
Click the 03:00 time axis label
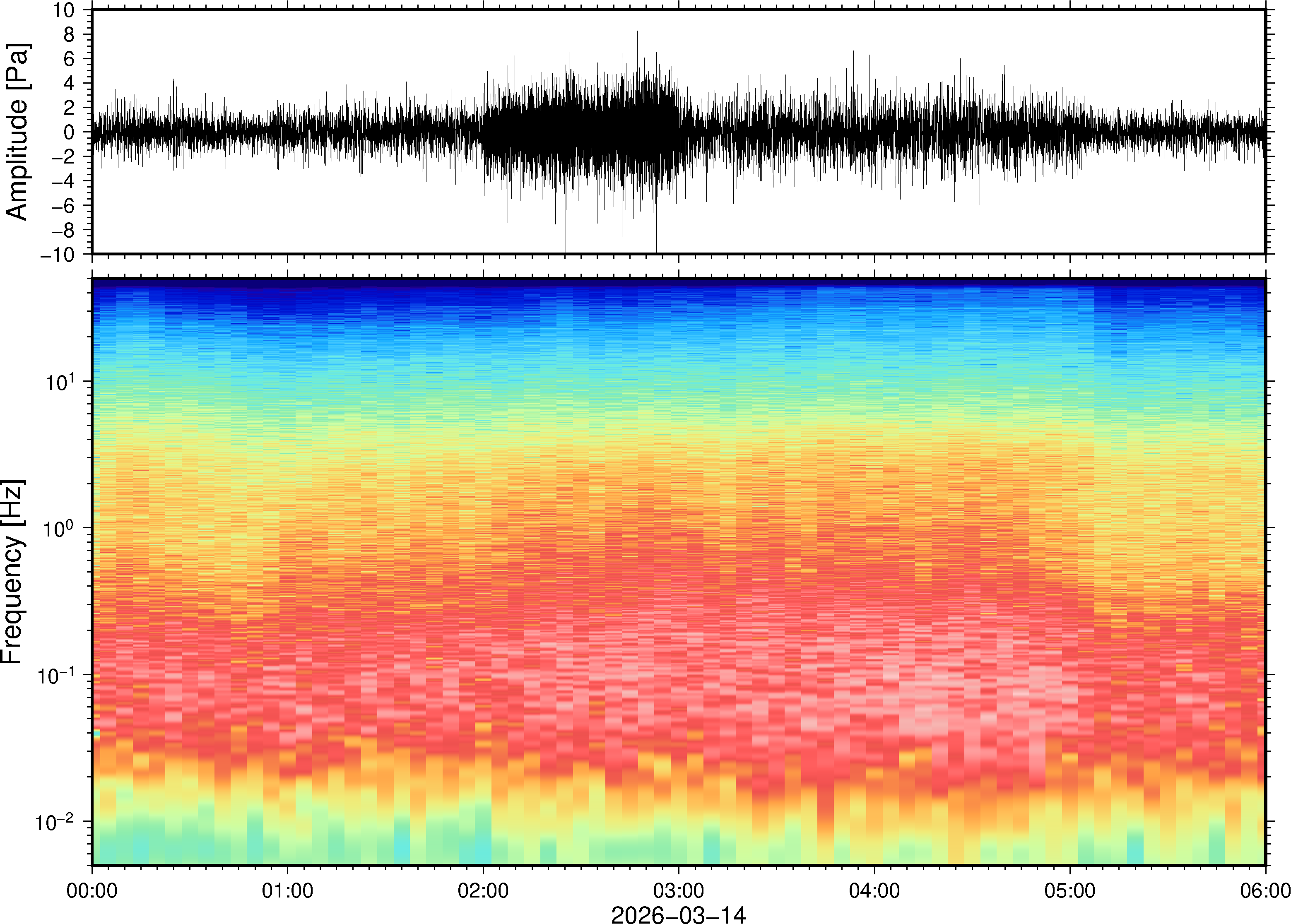678,890
